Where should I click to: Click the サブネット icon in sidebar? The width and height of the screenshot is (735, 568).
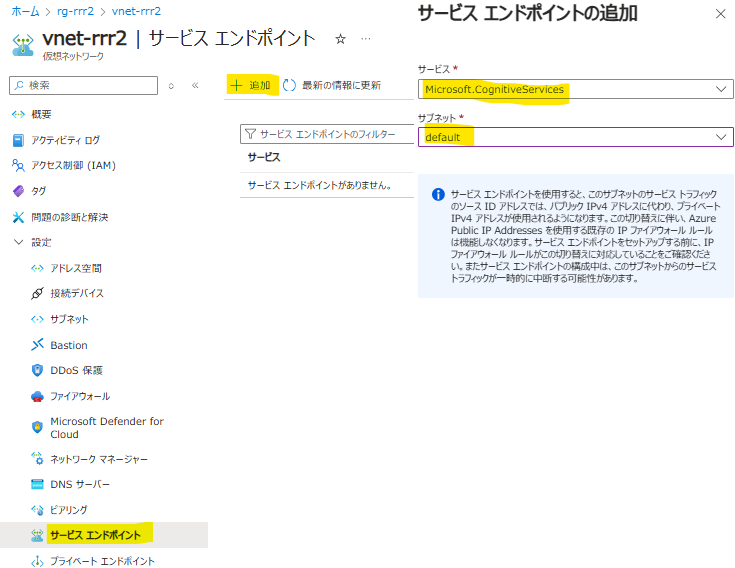point(37,319)
